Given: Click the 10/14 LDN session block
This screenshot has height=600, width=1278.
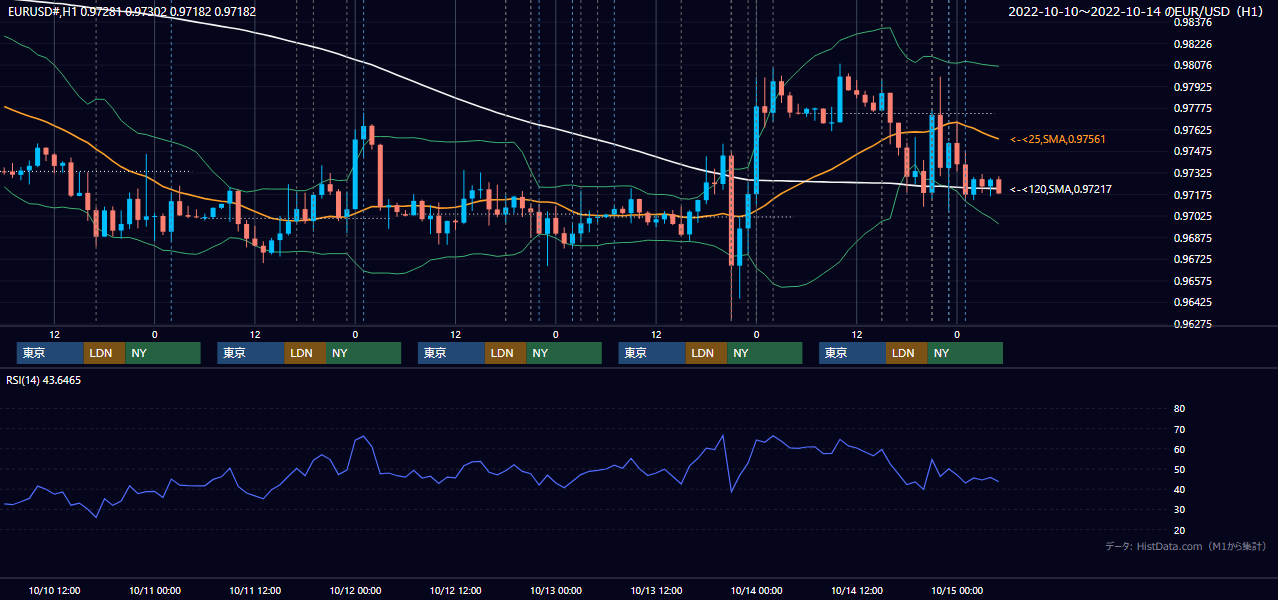Looking at the screenshot, I should 907,353.
